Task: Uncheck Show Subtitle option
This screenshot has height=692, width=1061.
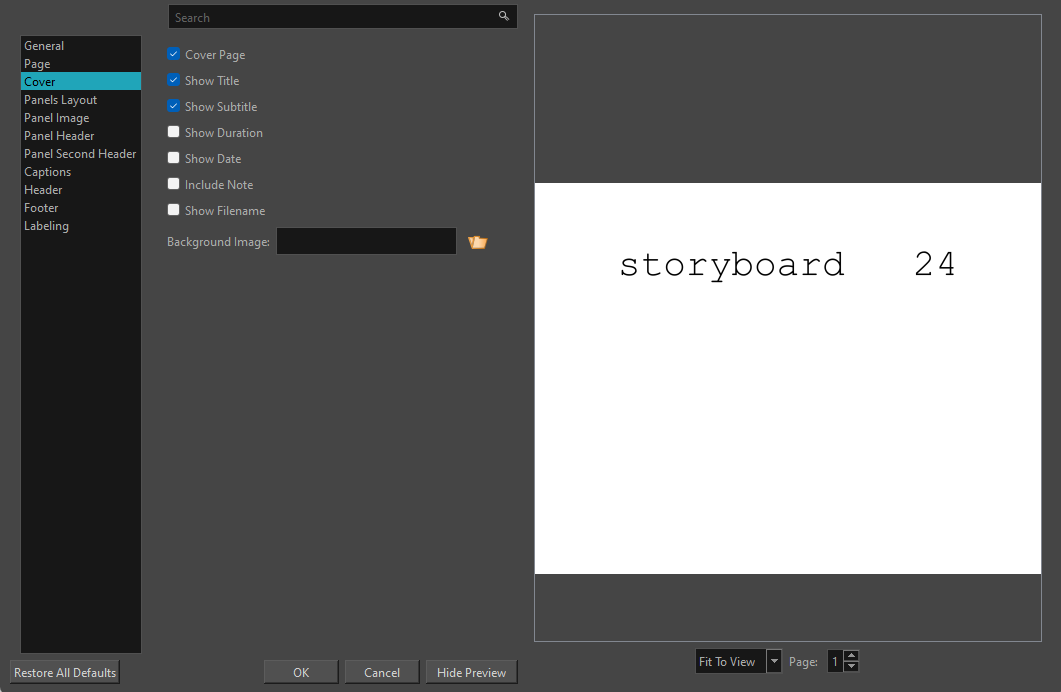Action: [173, 106]
